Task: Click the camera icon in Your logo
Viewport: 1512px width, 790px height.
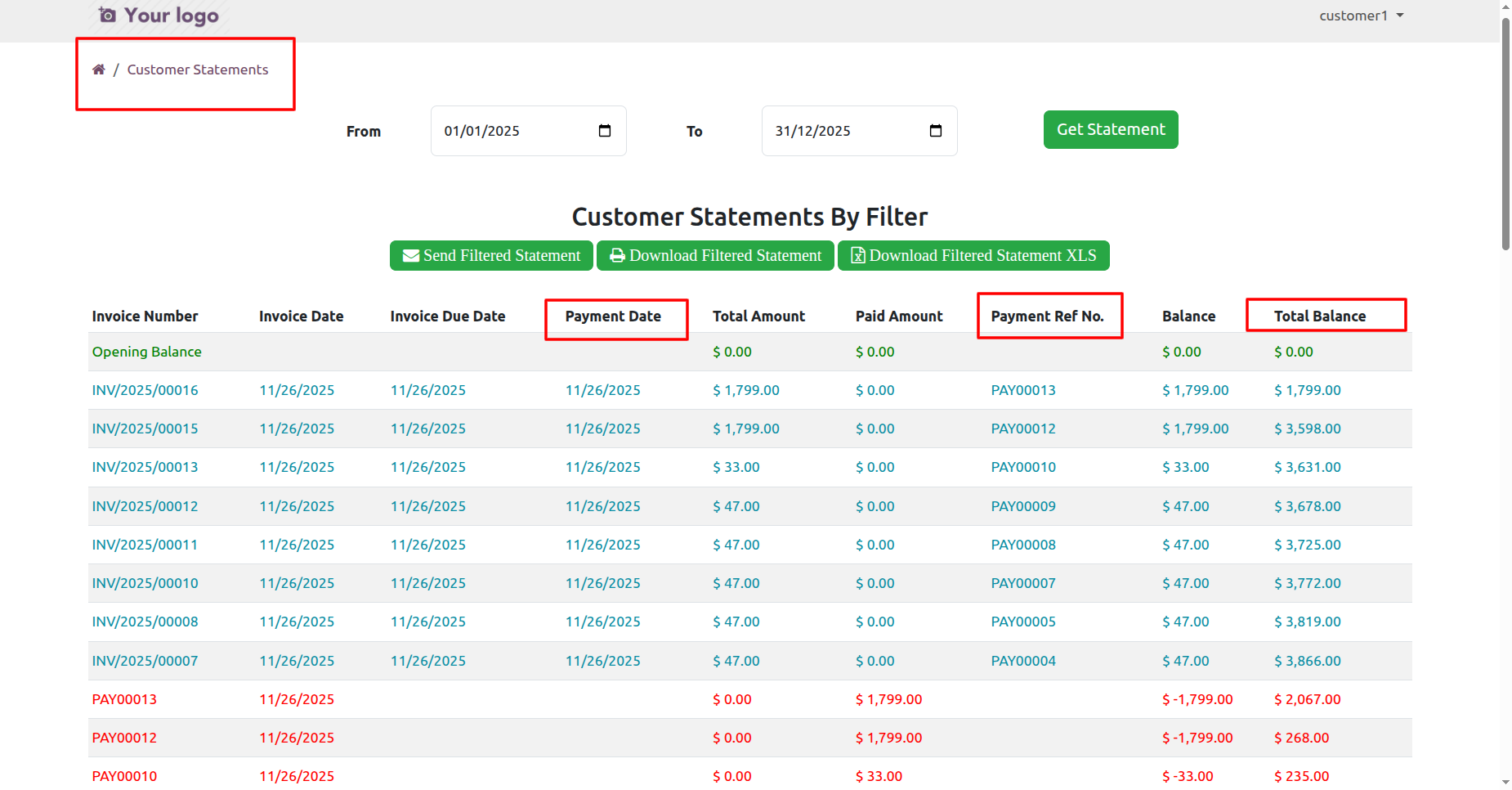Action: click(x=107, y=16)
